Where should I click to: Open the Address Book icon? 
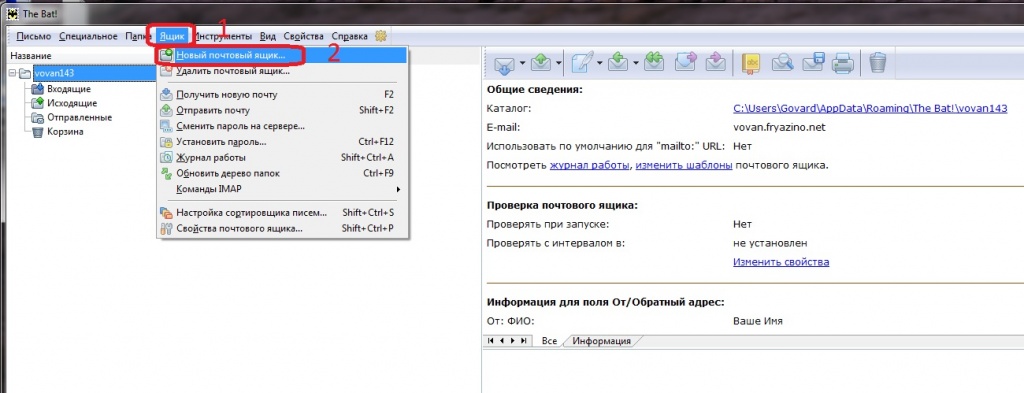[x=752, y=63]
